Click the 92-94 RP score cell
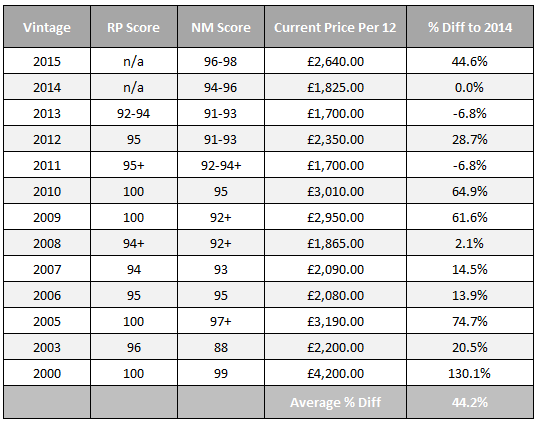 (x=134, y=113)
